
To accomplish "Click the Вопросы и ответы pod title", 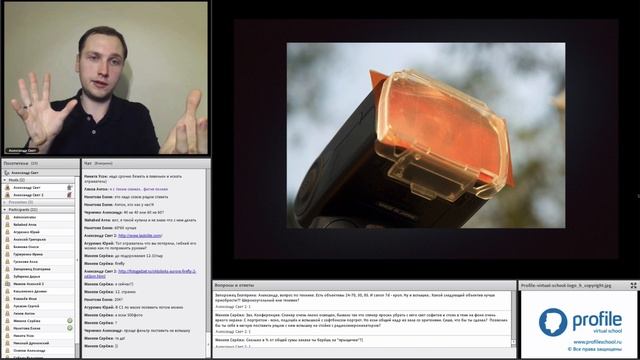I will pos(234,285).
